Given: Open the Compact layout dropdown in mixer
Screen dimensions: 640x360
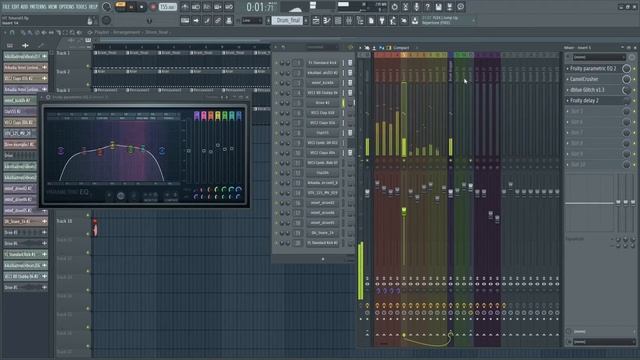Looking at the screenshot, I should tap(402, 48).
